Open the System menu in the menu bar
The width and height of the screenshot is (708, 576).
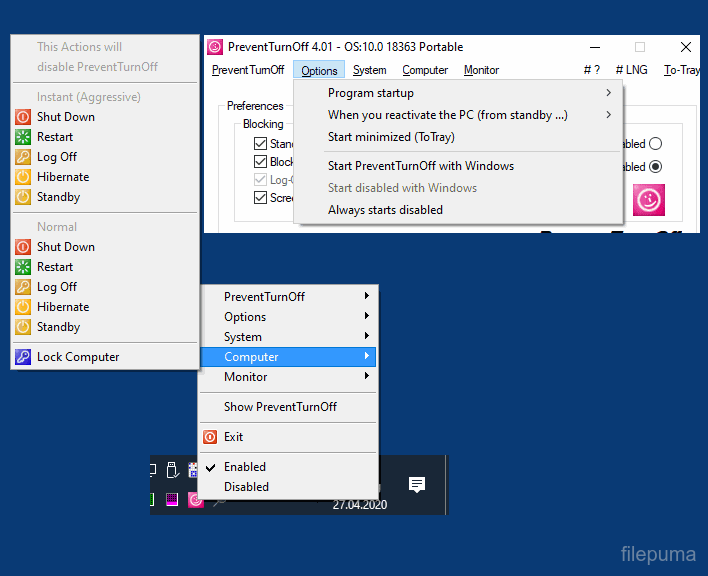pyautogui.click(x=369, y=70)
